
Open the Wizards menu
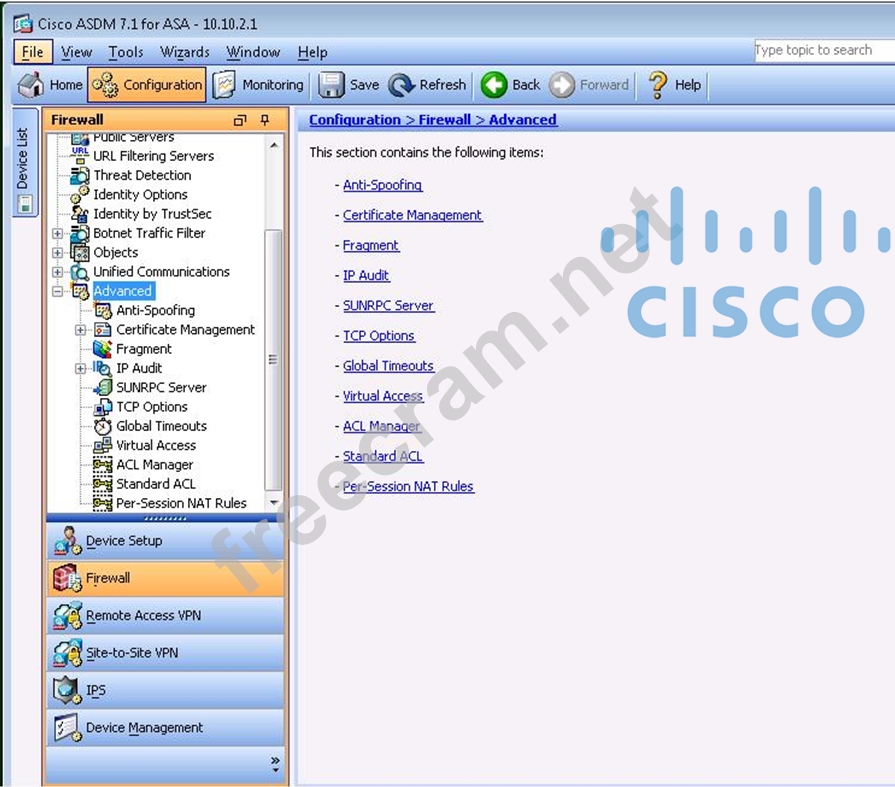click(x=185, y=52)
